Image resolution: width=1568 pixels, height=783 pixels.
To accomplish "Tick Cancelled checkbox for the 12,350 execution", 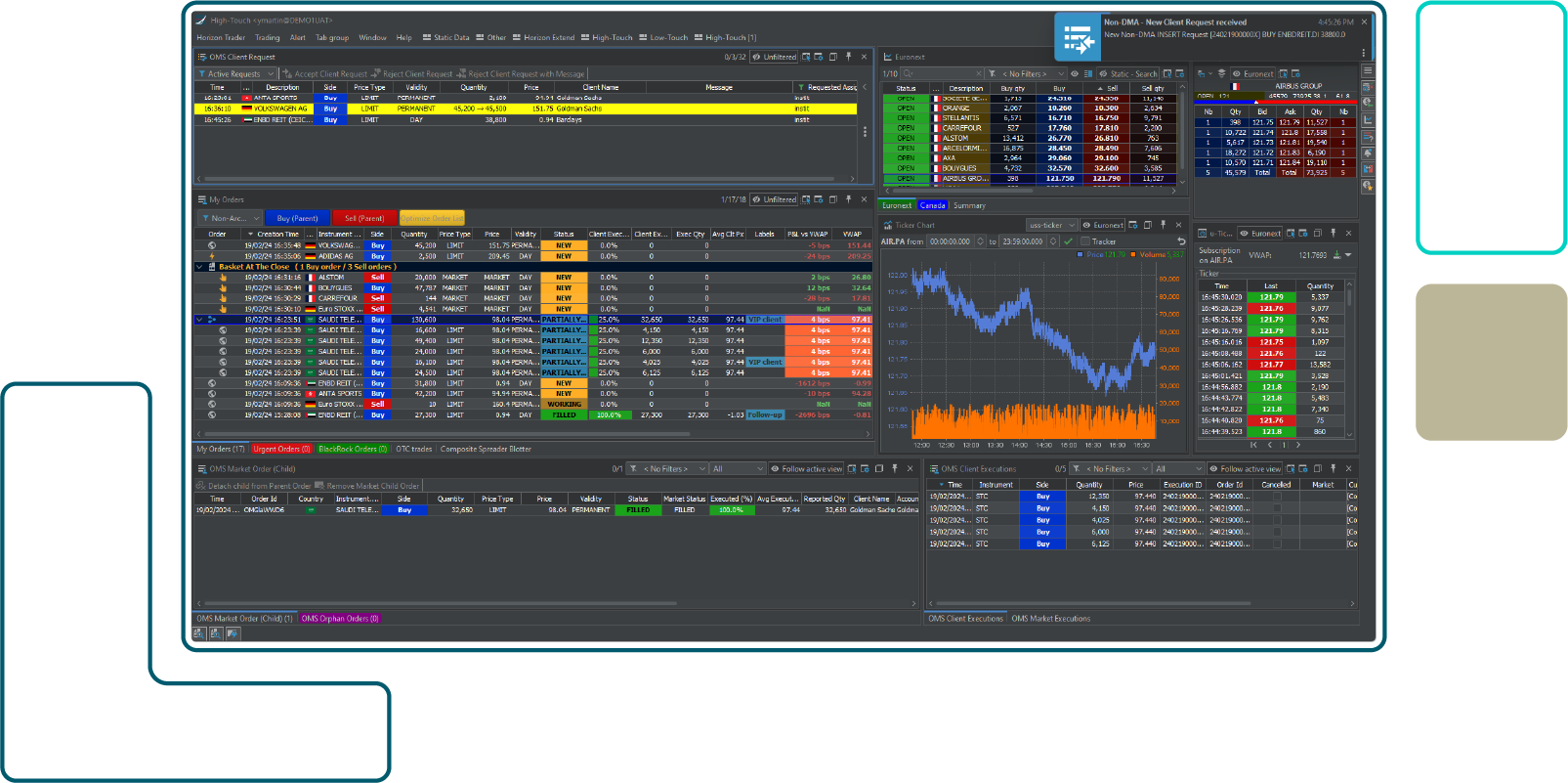I will pos(1276,497).
